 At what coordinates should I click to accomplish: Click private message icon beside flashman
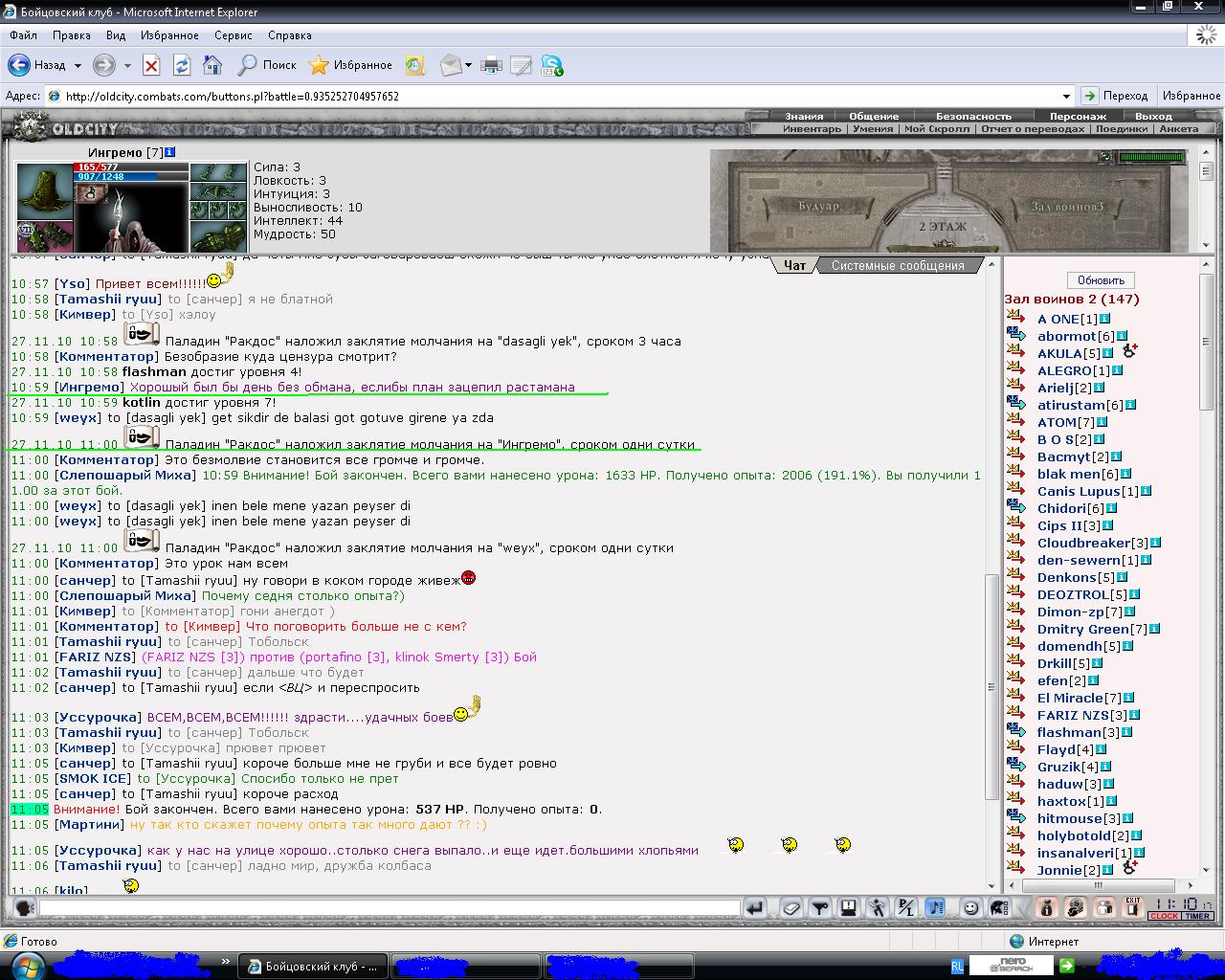pyautogui.click(x=1016, y=731)
